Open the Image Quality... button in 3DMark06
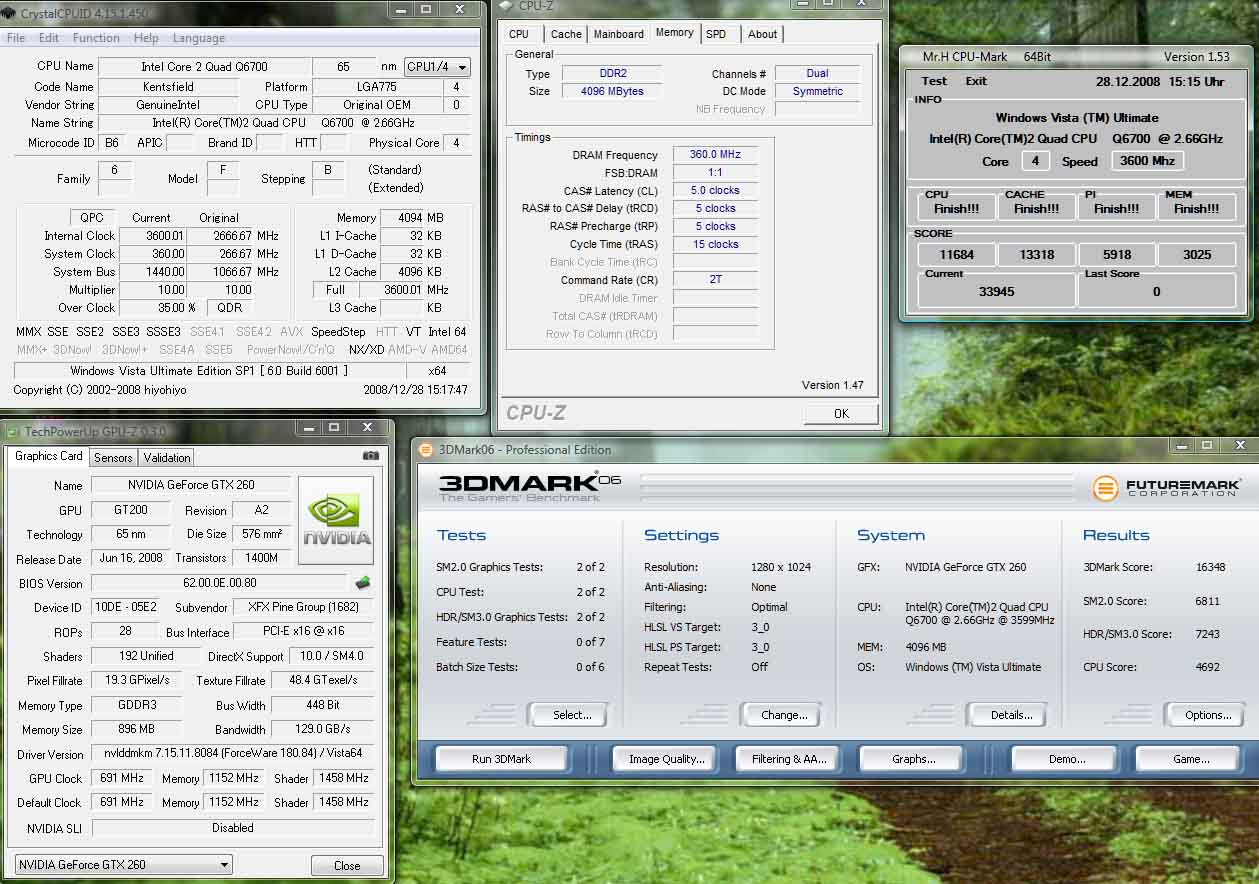1259x884 pixels. click(666, 759)
